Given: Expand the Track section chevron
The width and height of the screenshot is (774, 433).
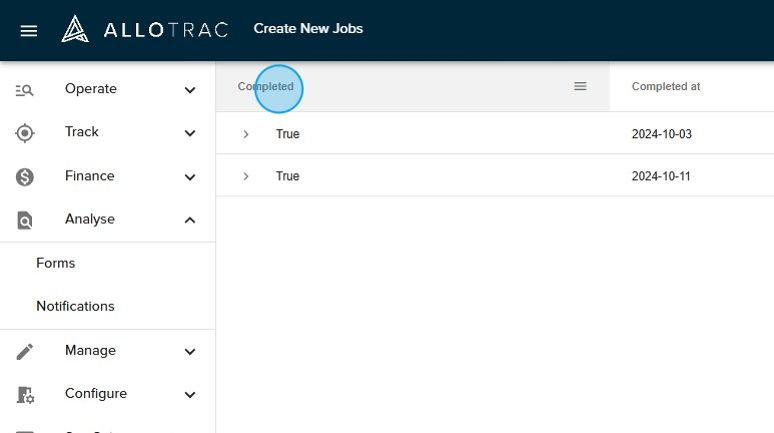Looking at the screenshot, I should (190, 133).
